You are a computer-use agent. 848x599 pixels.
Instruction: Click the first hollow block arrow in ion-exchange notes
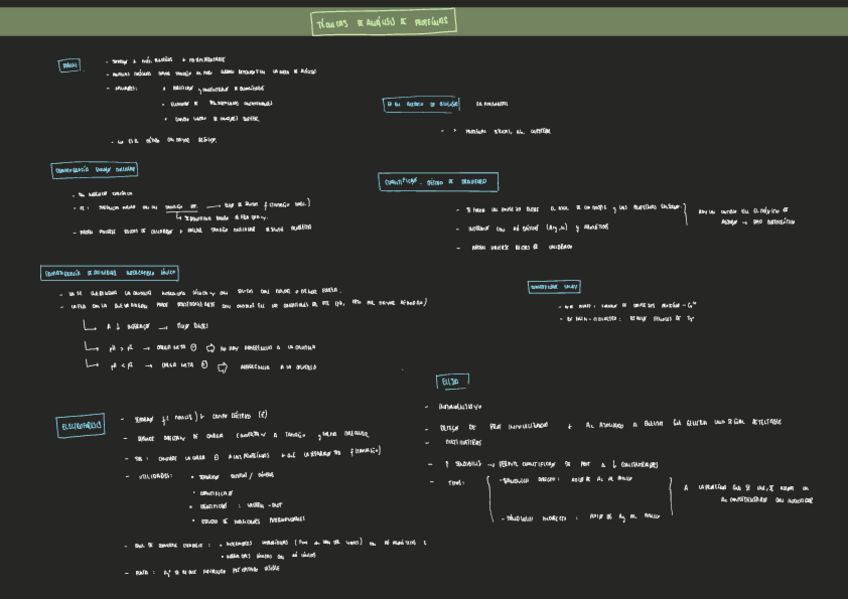(x=210, y=347)
